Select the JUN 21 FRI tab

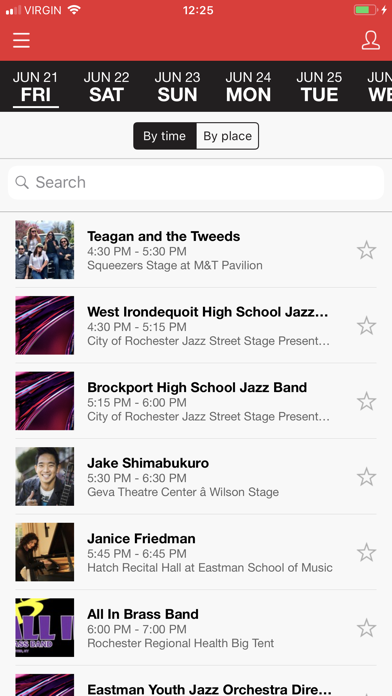click(x=36, y=87)
